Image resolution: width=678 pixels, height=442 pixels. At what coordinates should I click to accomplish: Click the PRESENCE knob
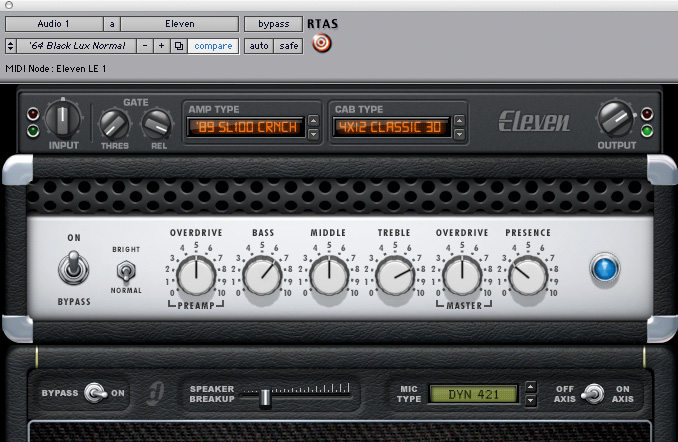tap(528, 275)
